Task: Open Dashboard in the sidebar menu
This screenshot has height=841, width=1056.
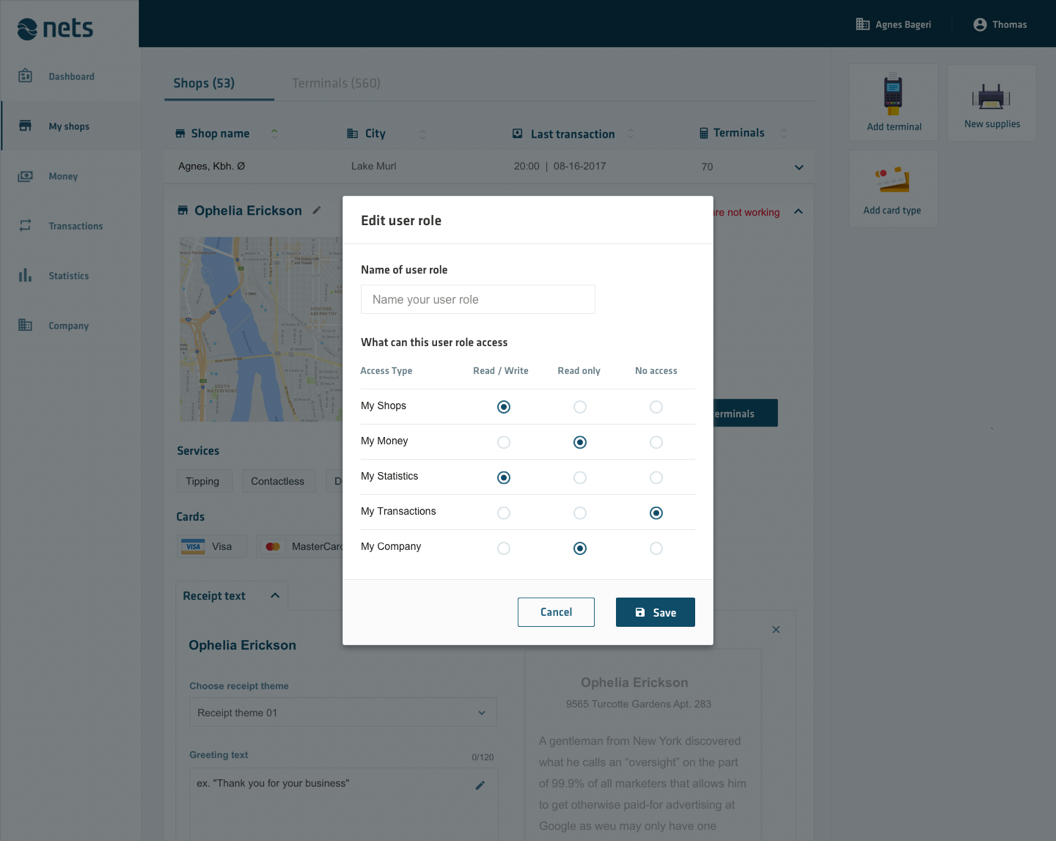Action: click(71, 76)
